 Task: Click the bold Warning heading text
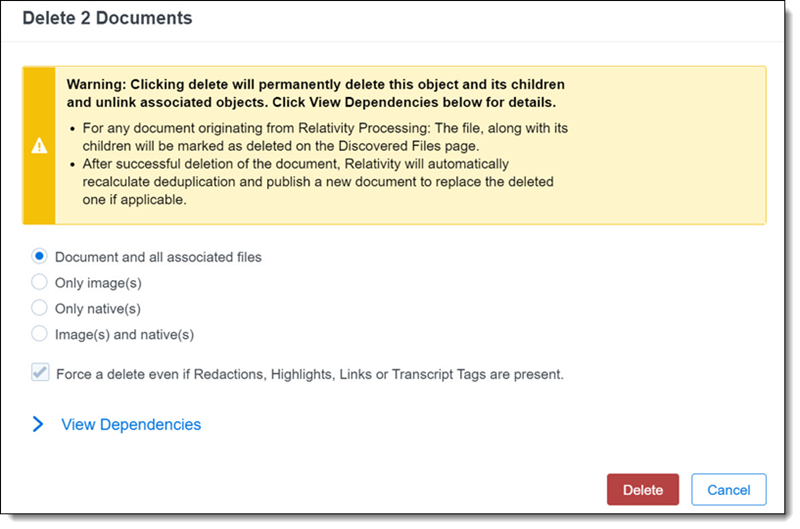(x=315, y=93)
